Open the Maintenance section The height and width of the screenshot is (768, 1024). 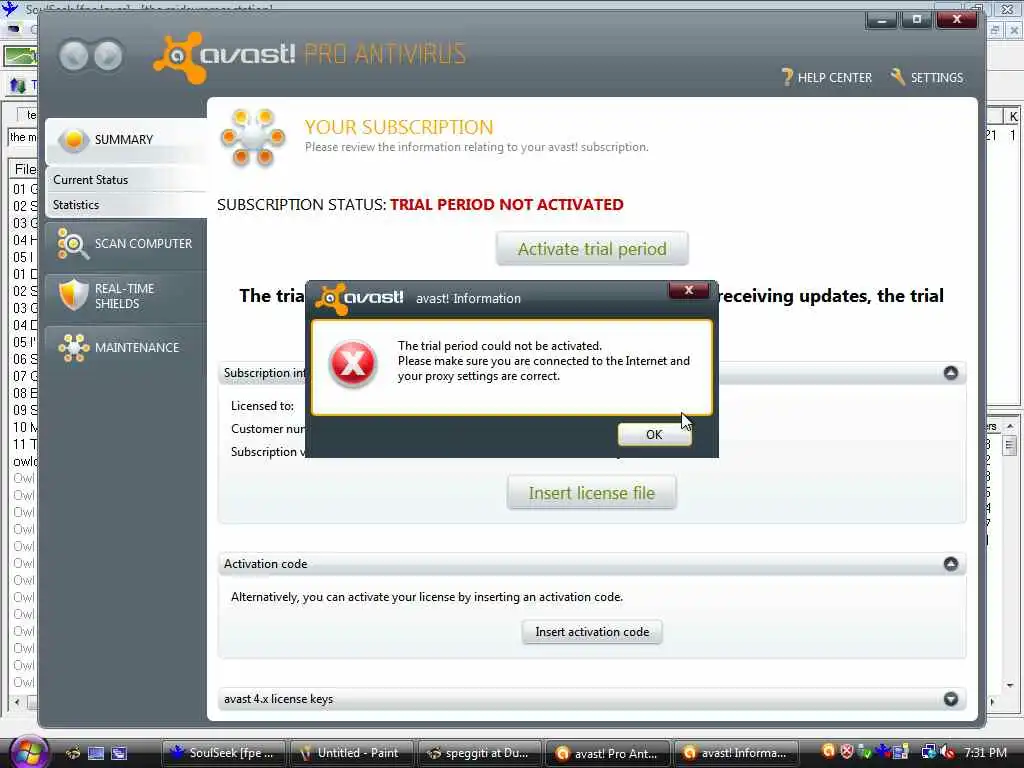(x=126, y=347)
